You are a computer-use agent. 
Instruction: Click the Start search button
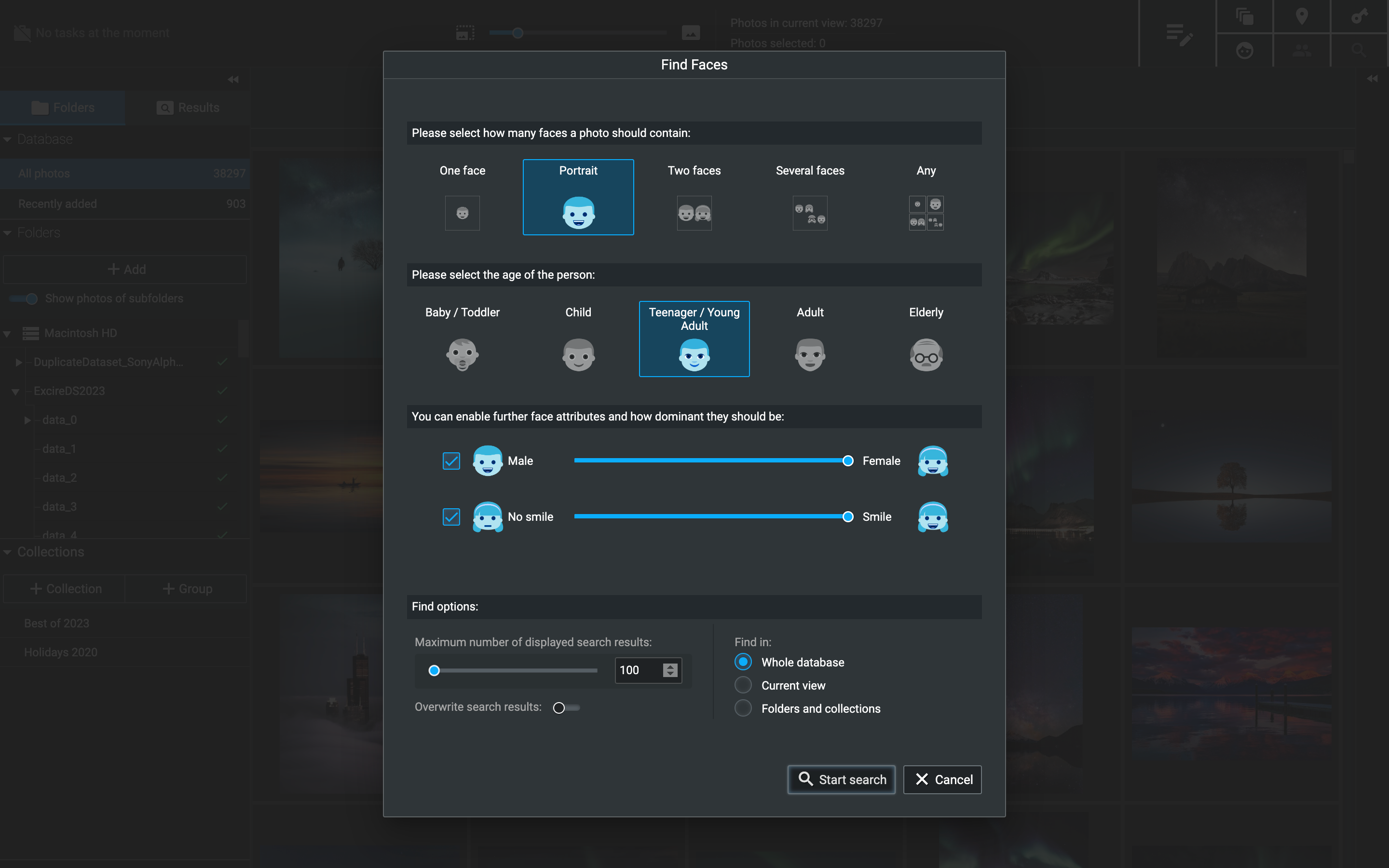841,779
